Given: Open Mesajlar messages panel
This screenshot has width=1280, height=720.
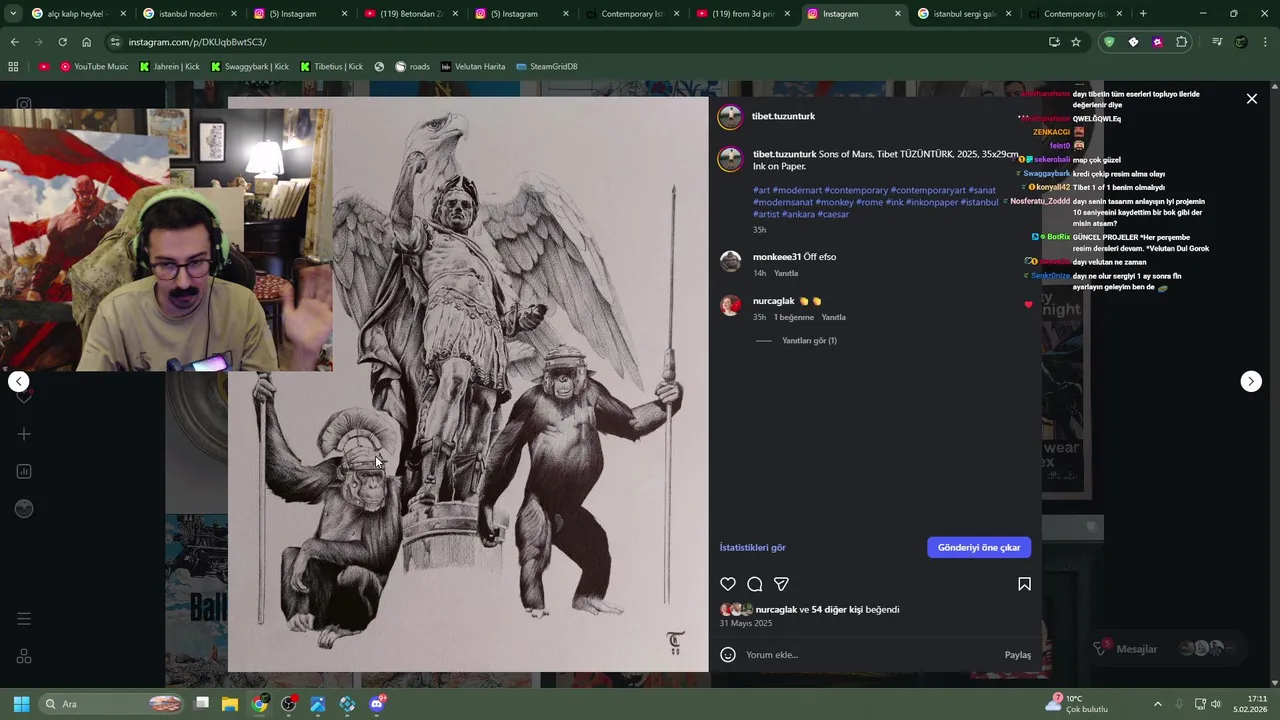Looking at the screenshot, I should tap(1136, 649).
